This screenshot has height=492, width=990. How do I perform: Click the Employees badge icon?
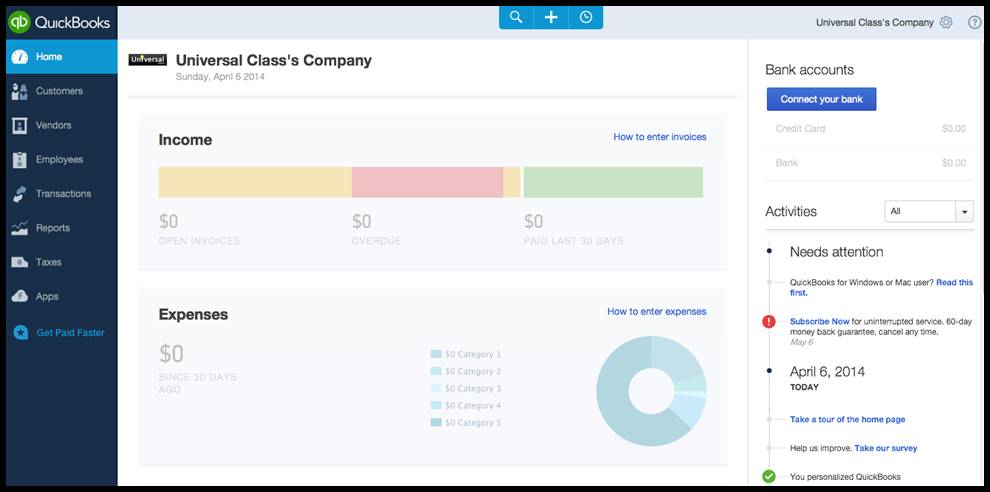20,160
